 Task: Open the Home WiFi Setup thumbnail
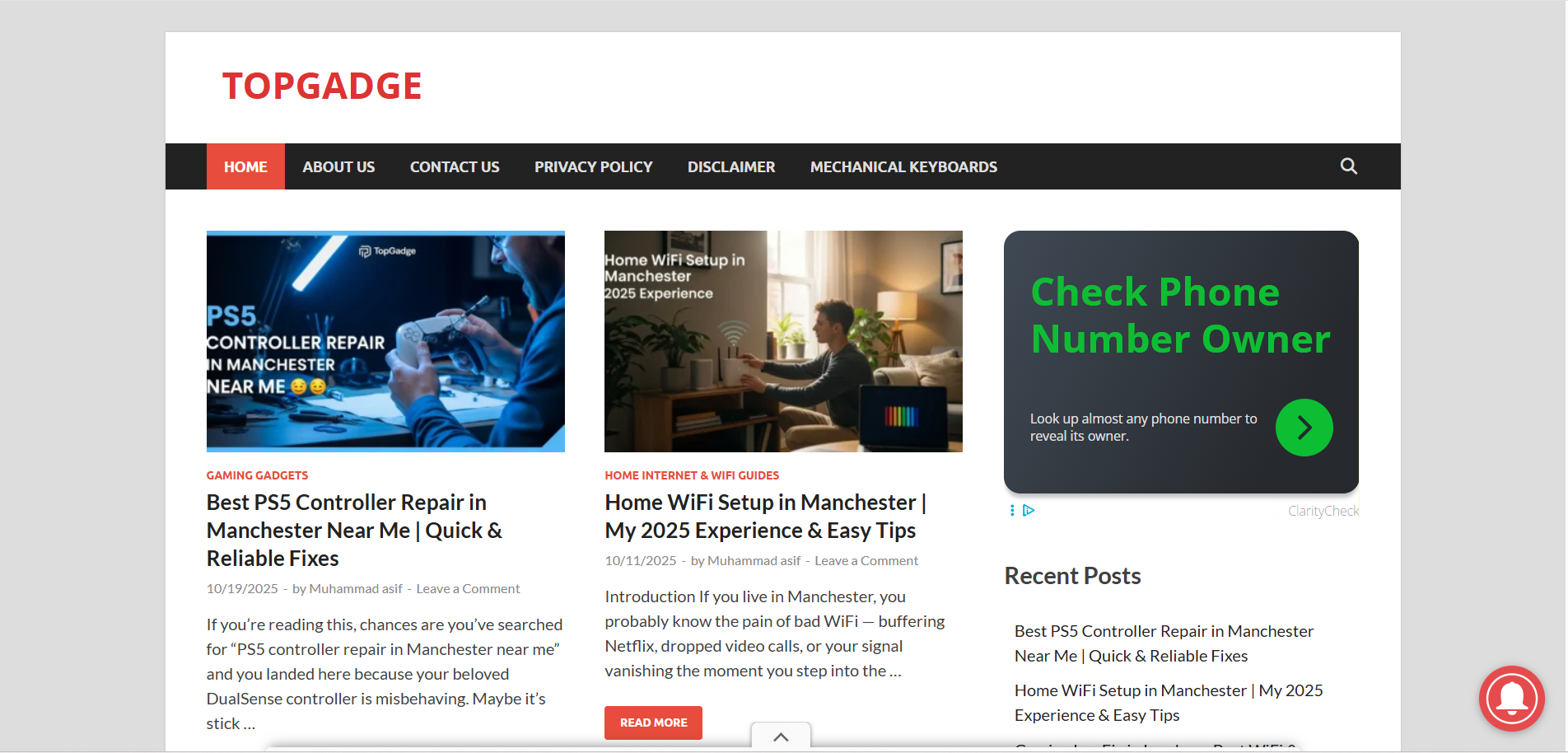click(783, 341)
